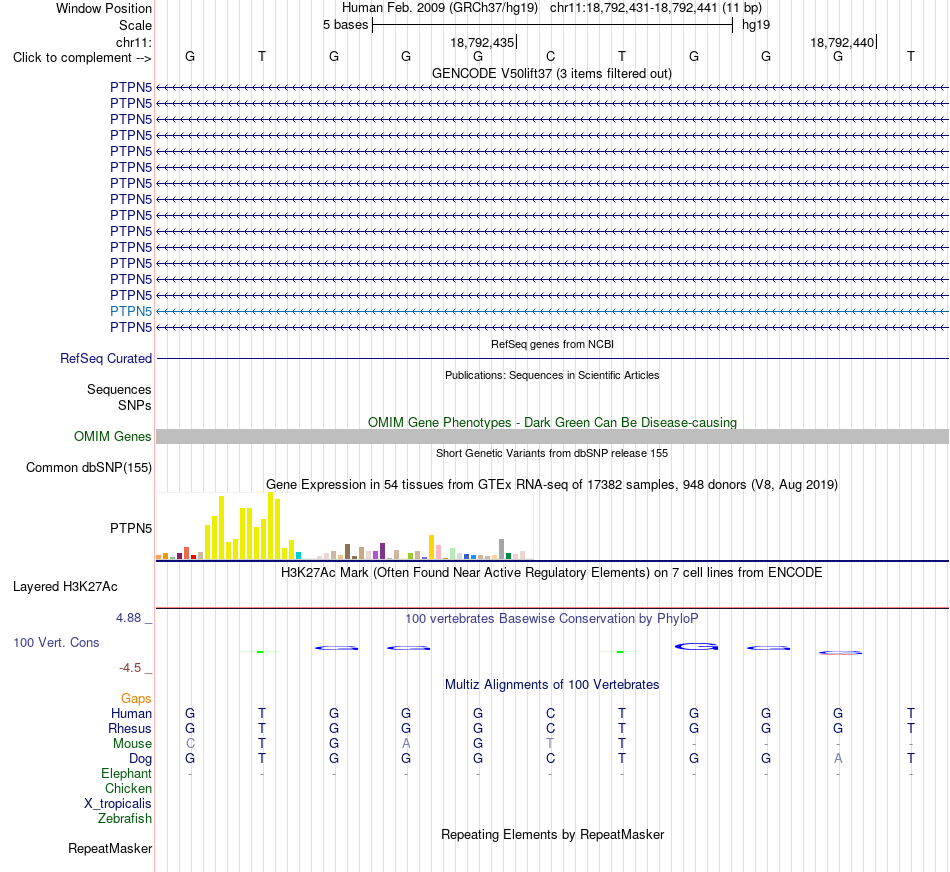The height and width of the screenshot is (872, 950).
Task: Click the gray OMIM Genes bar
Action: tap(552, 436)
